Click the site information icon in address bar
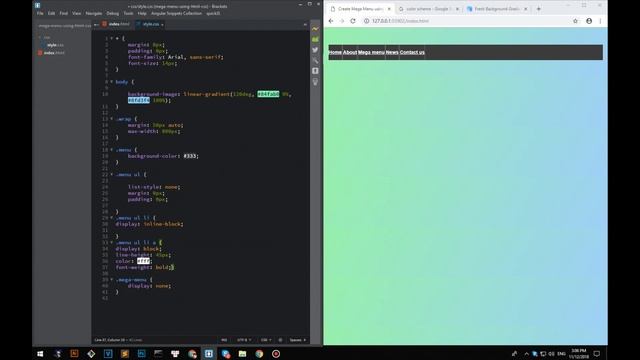 pos(367,21)
